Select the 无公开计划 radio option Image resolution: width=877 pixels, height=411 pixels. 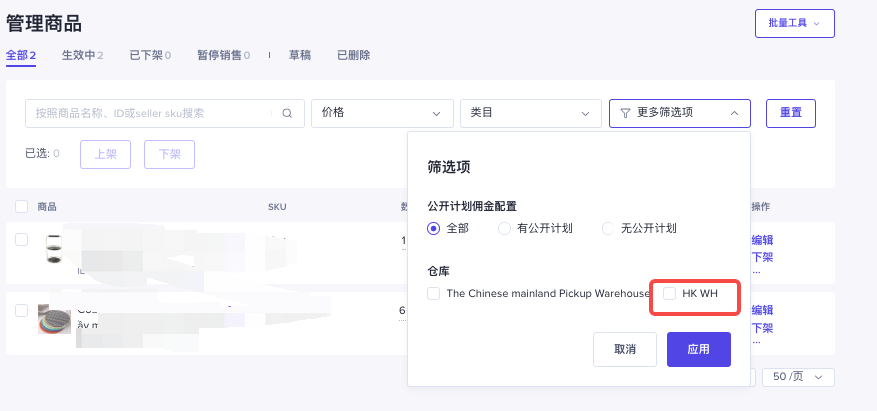608,229
